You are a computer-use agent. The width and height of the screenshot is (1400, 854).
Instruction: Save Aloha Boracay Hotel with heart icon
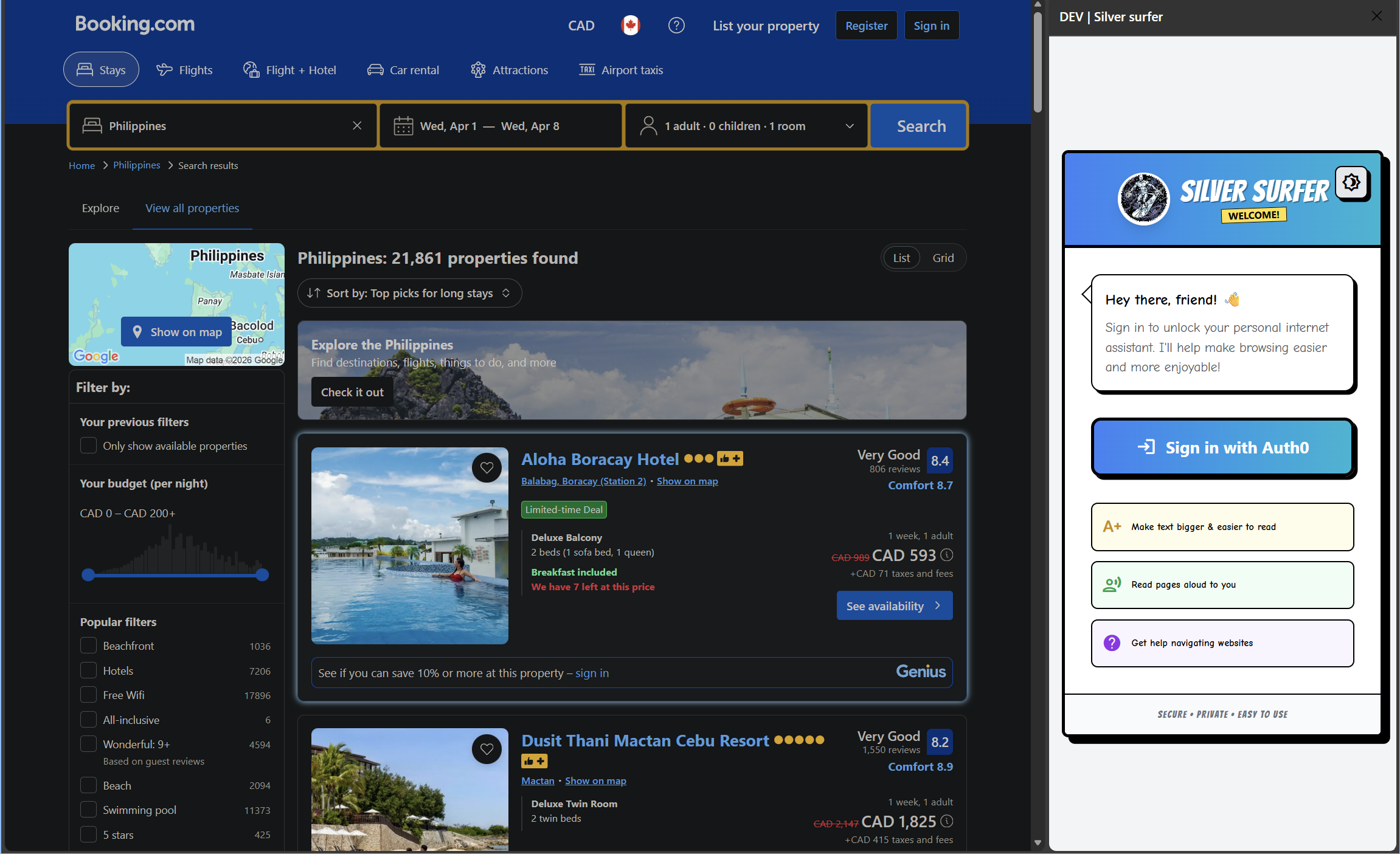click(487, 467)
